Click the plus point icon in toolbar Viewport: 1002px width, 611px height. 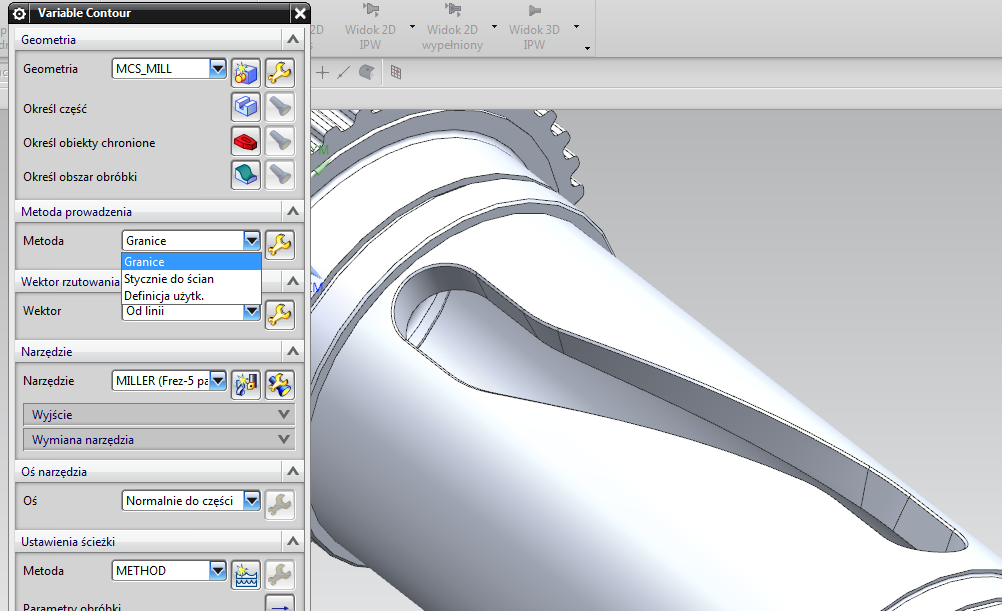pyautogui.click(x=323, y=73)
